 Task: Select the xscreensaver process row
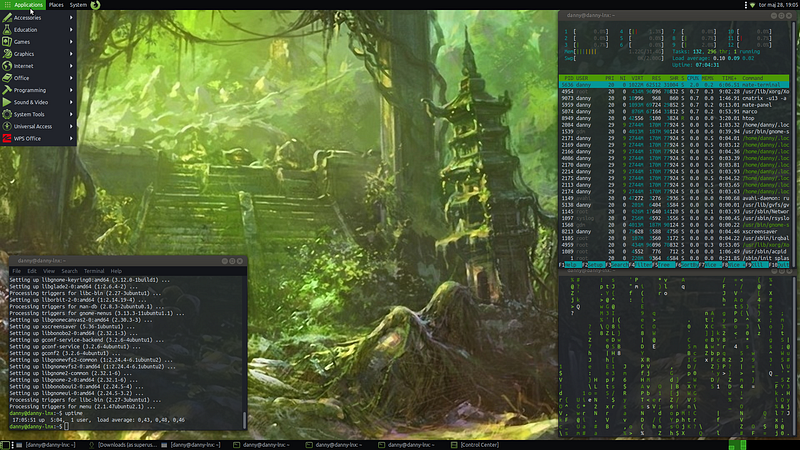674,231
